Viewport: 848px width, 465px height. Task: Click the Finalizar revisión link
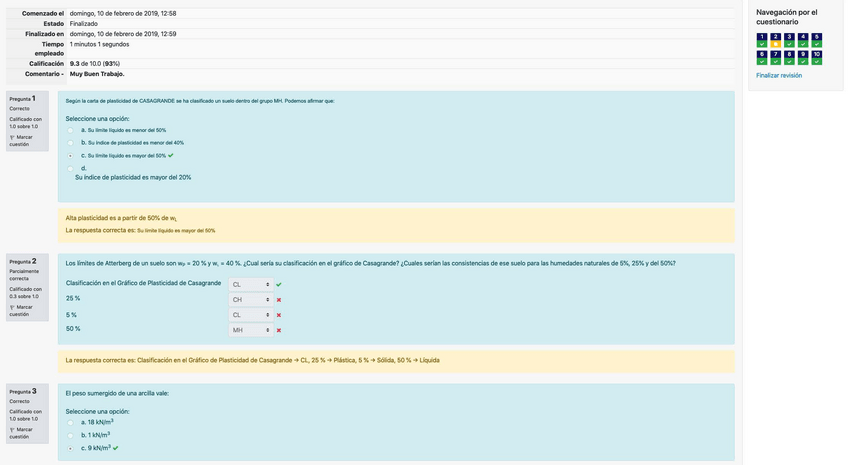779,75
